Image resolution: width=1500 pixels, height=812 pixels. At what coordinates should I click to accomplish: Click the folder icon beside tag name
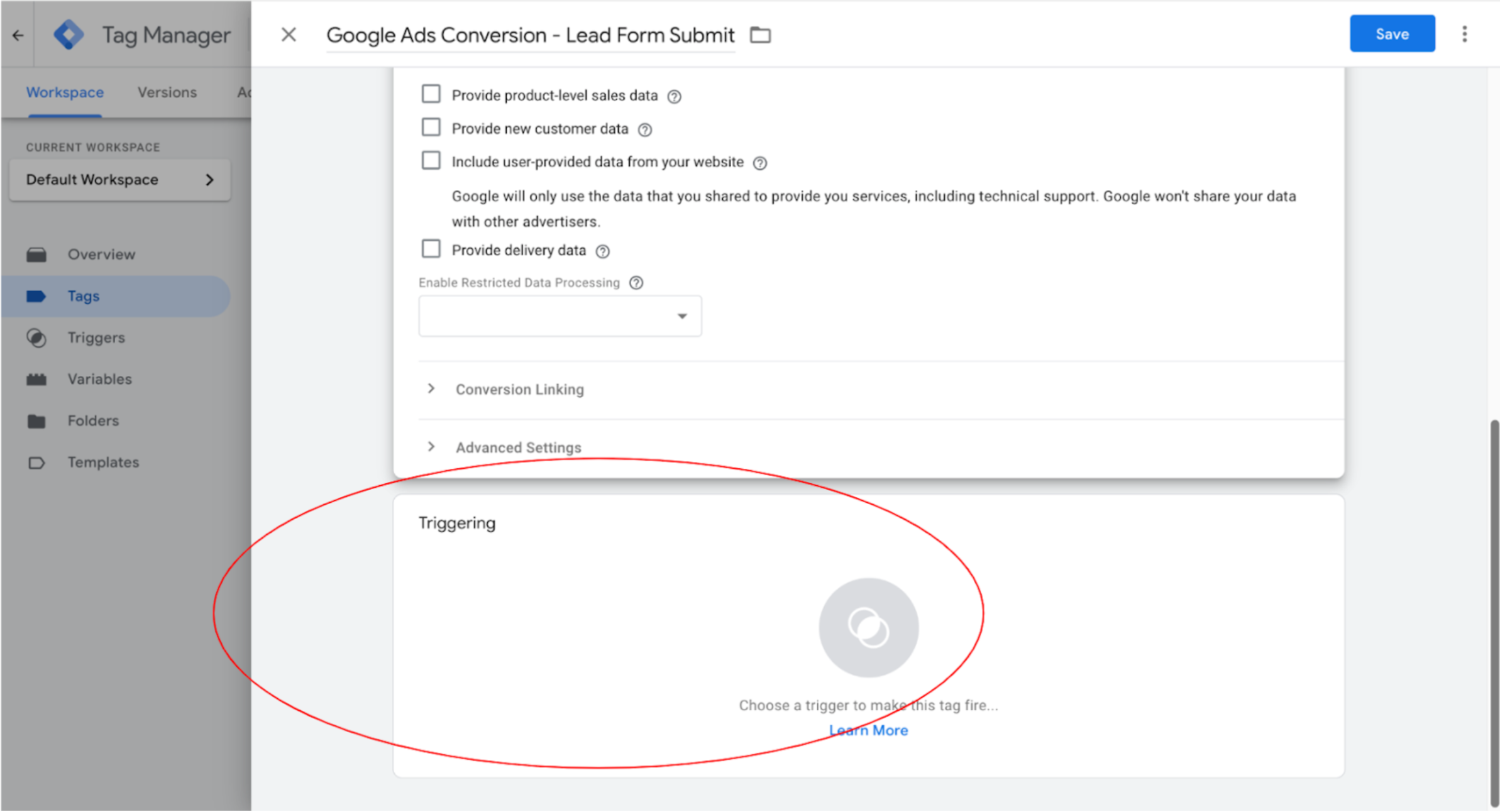[760, 35]
